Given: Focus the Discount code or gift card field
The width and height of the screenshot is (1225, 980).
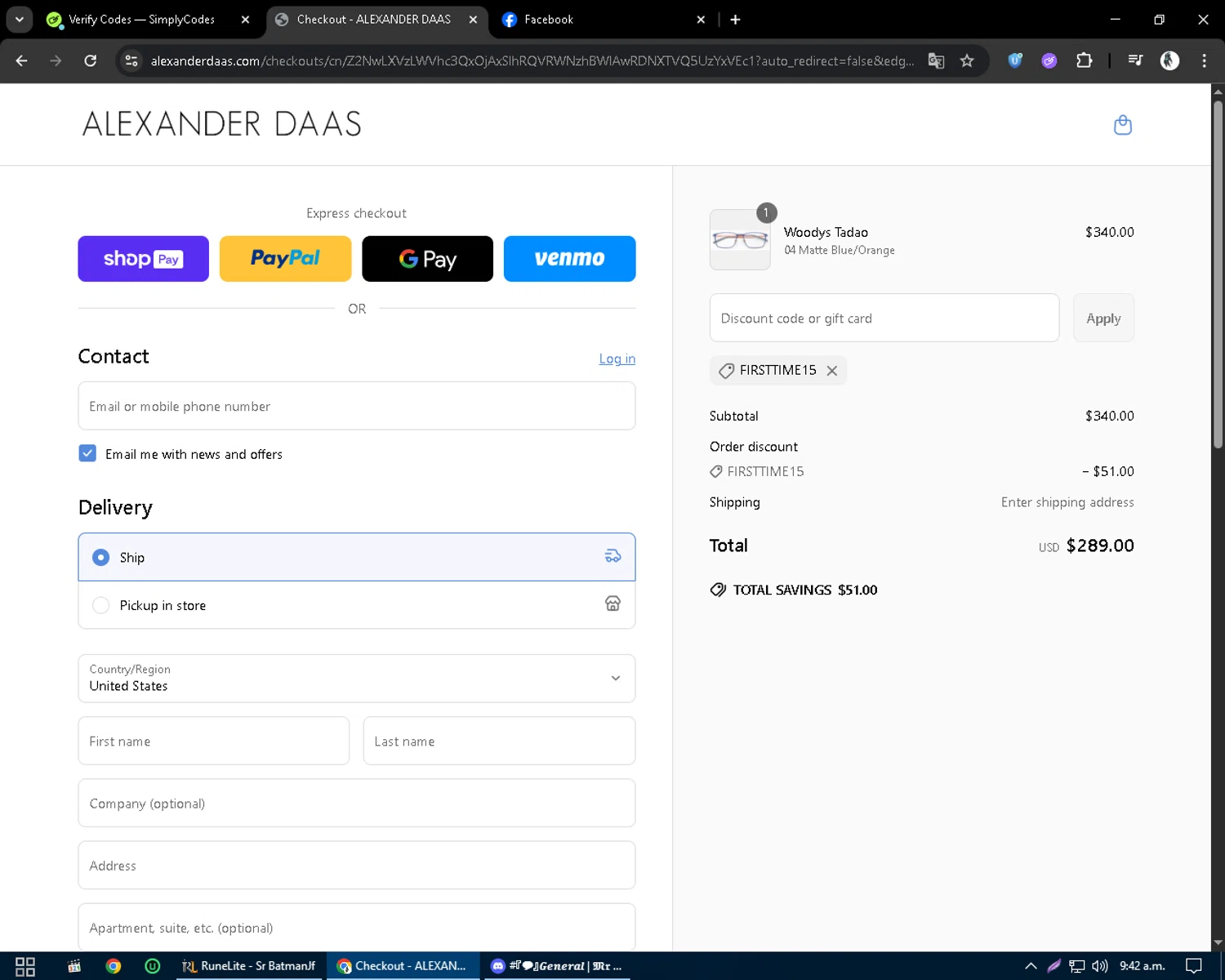Looking at the screenshot, I should [884, 318].
